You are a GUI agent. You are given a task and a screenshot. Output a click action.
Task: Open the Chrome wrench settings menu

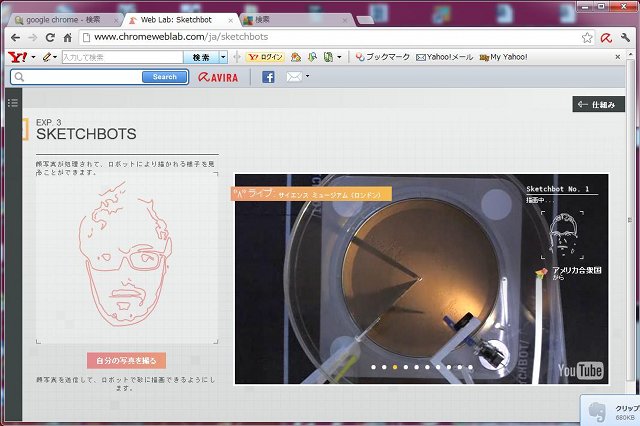pos(625,38)
